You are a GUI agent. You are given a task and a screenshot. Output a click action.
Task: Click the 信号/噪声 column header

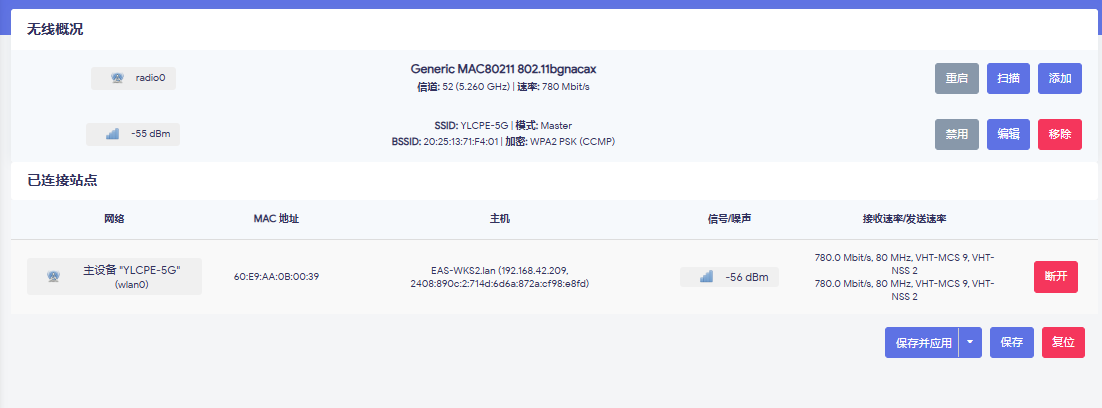729,218
